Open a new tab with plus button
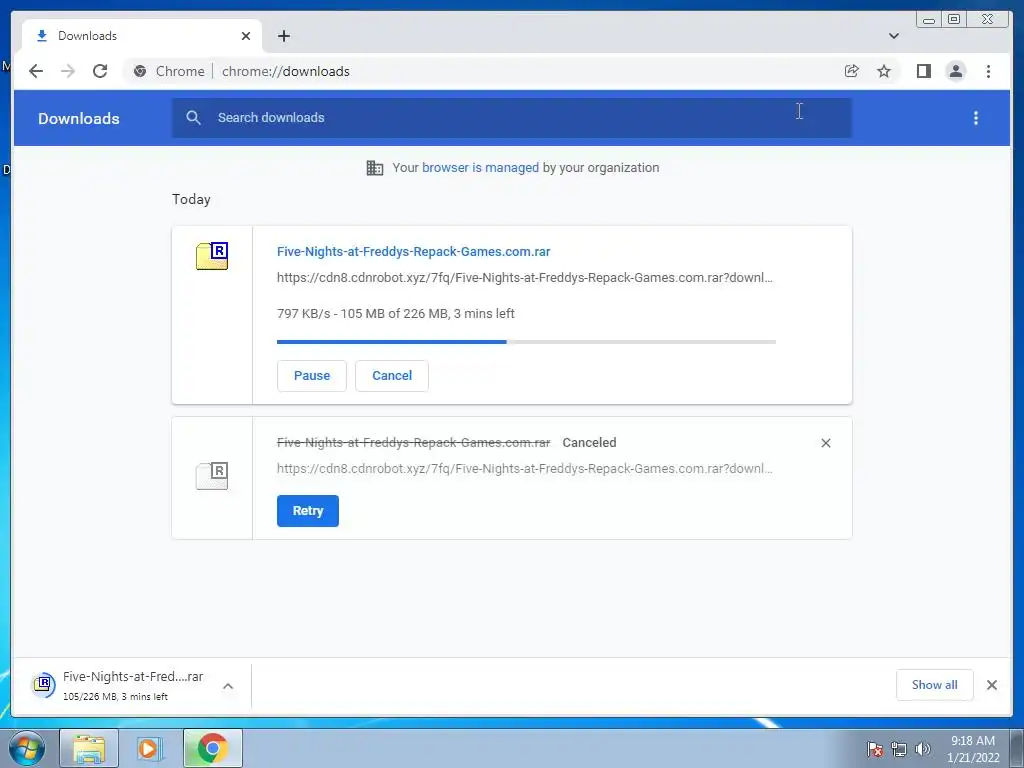 [283, 36]
